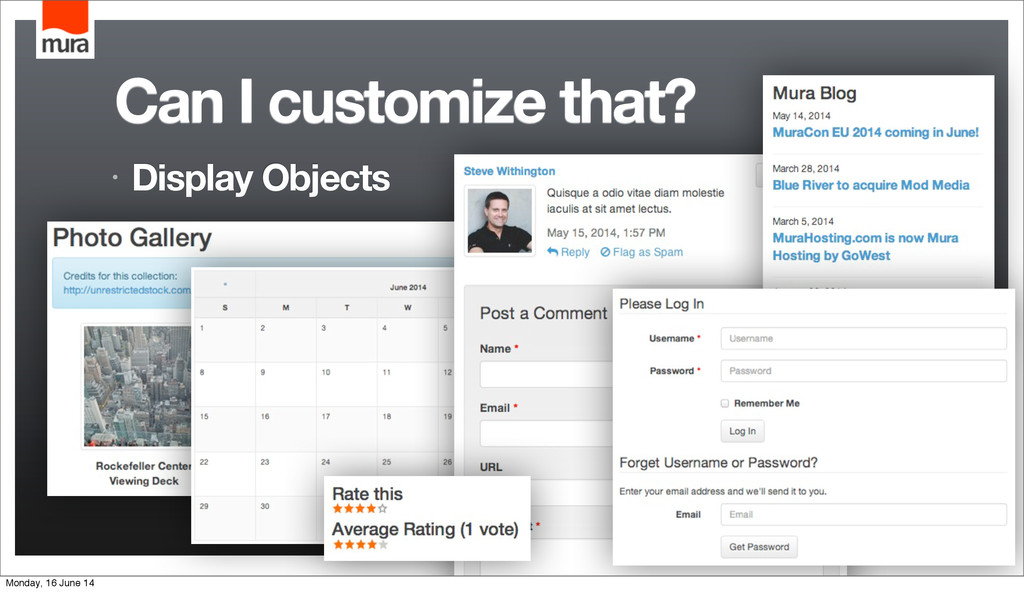Click the Name field in Post a Comment
This screenshot has width=1024, height=592.
[x=546, y=374]
